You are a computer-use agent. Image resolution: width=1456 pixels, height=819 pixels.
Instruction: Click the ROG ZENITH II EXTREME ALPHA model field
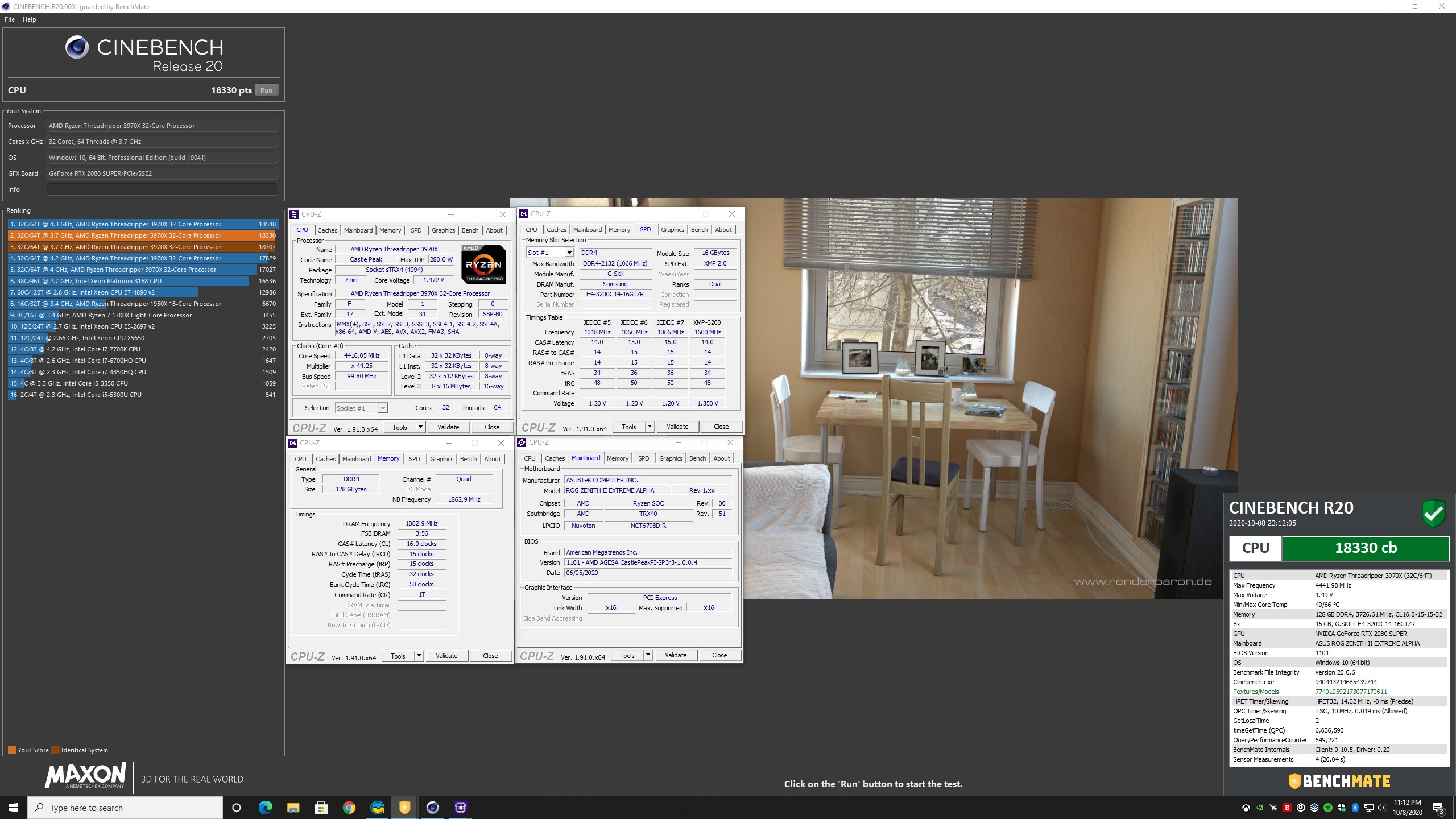618,490
